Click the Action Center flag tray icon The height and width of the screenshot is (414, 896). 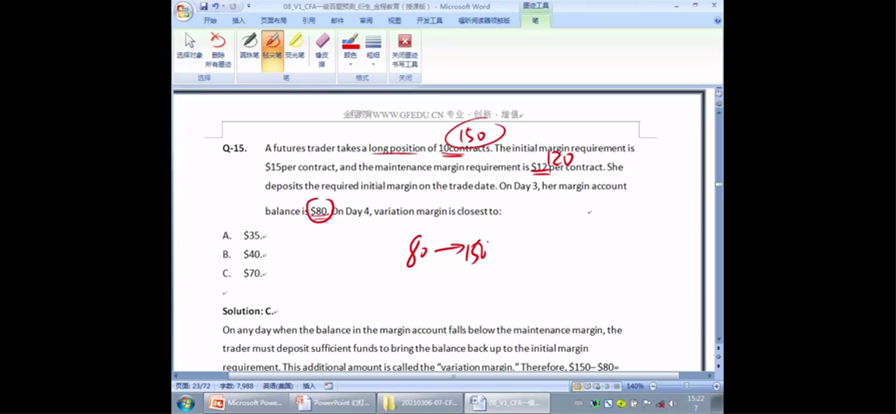(x=647, y=403)
